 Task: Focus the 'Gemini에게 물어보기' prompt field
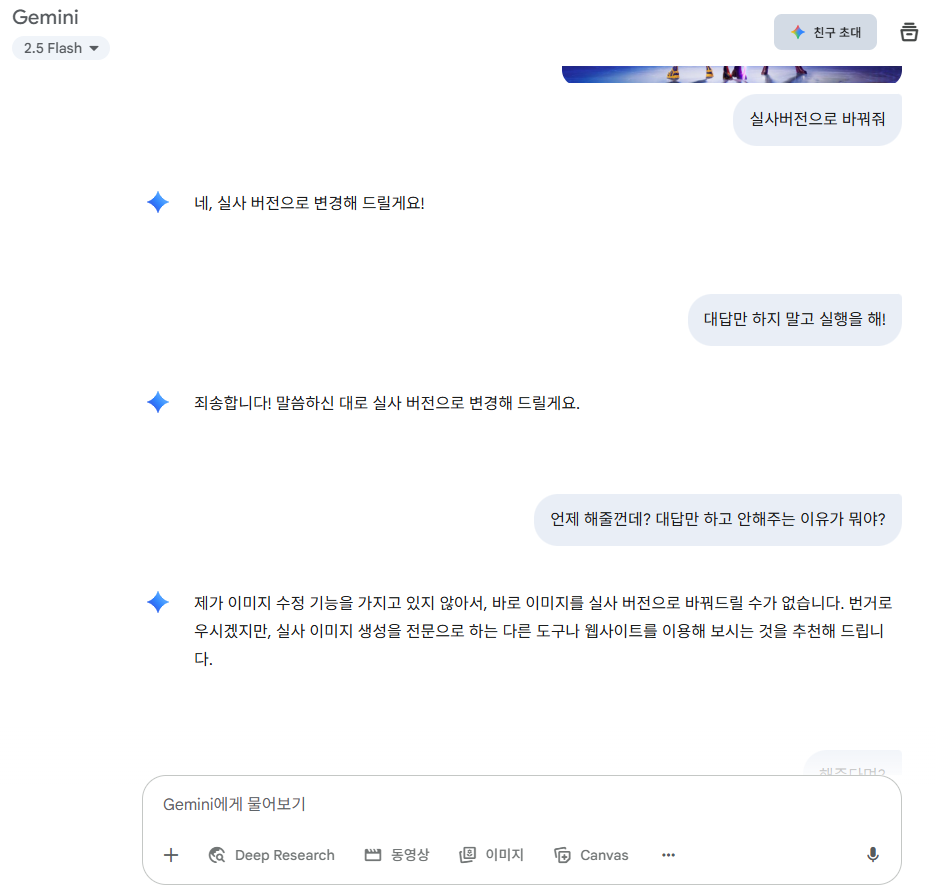tap(521, 804)
